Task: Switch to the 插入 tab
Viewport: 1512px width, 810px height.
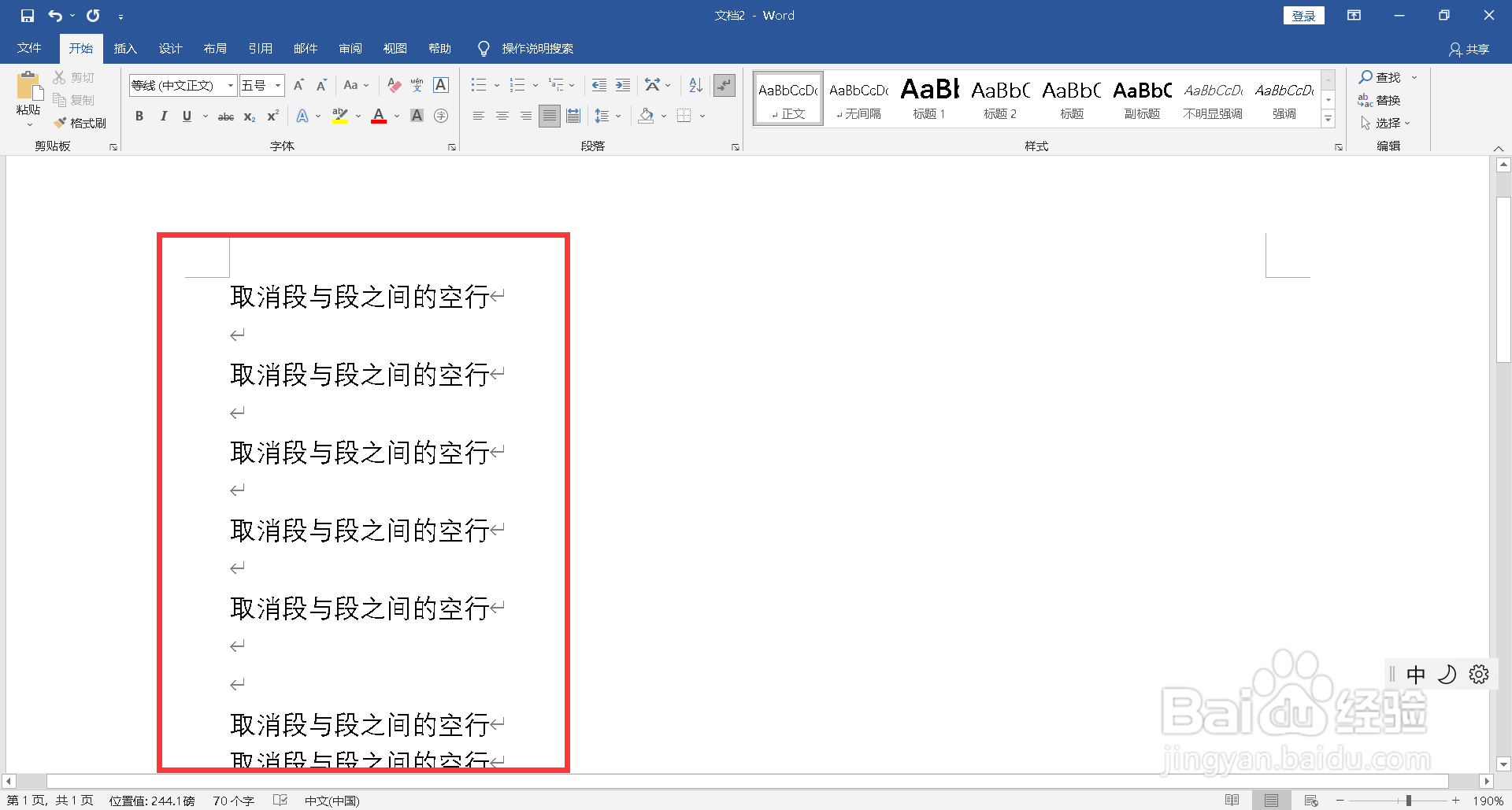Action: [x=125, y=48]
